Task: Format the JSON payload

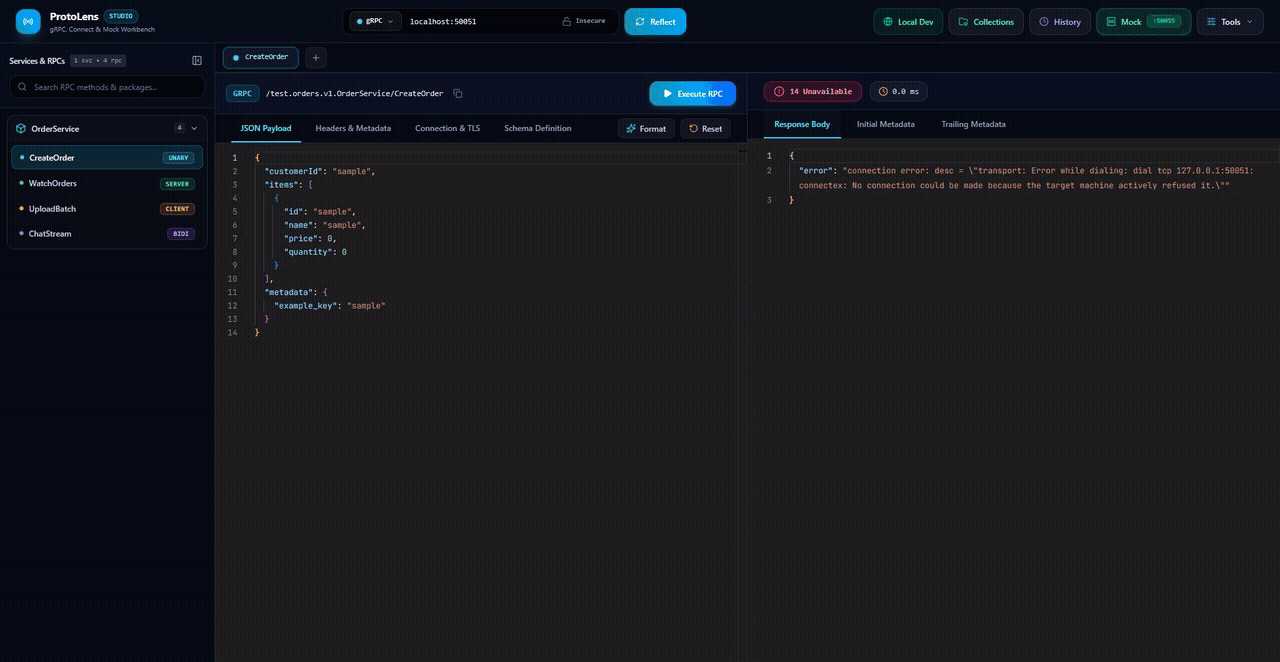Action: 646,128
